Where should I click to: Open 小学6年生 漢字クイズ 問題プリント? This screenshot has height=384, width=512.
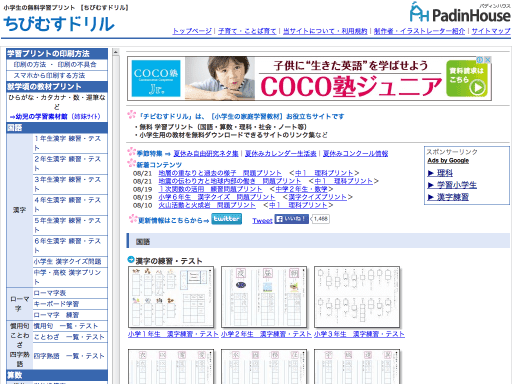217,197
